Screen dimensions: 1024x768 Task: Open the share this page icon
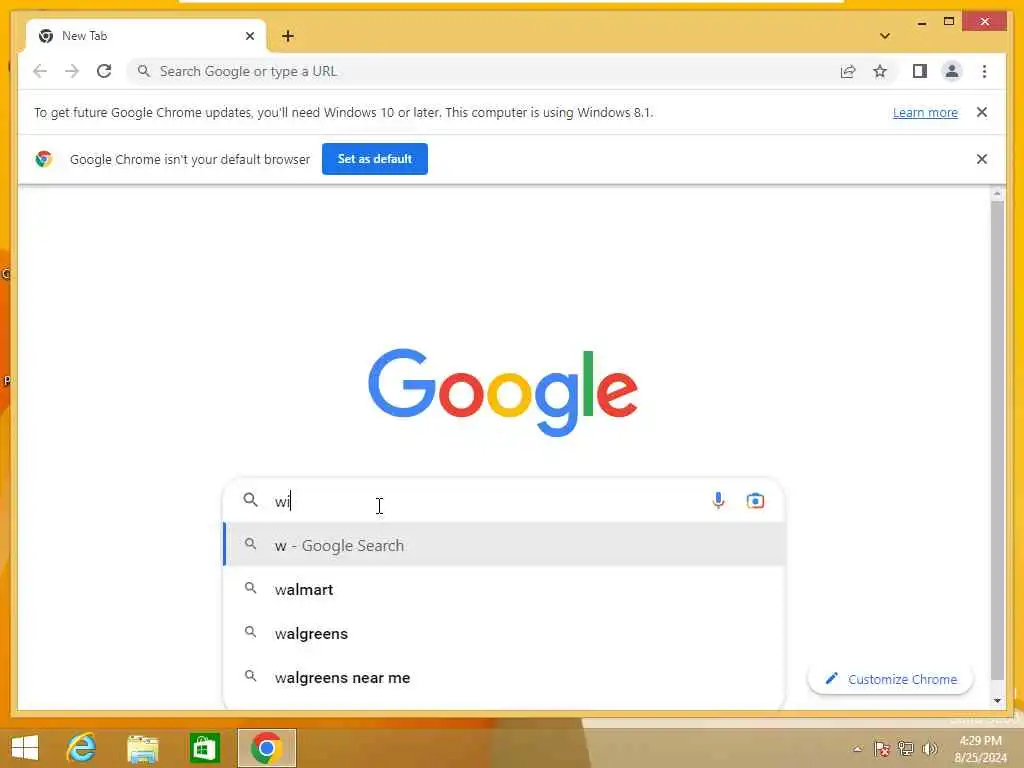point(848,71)
